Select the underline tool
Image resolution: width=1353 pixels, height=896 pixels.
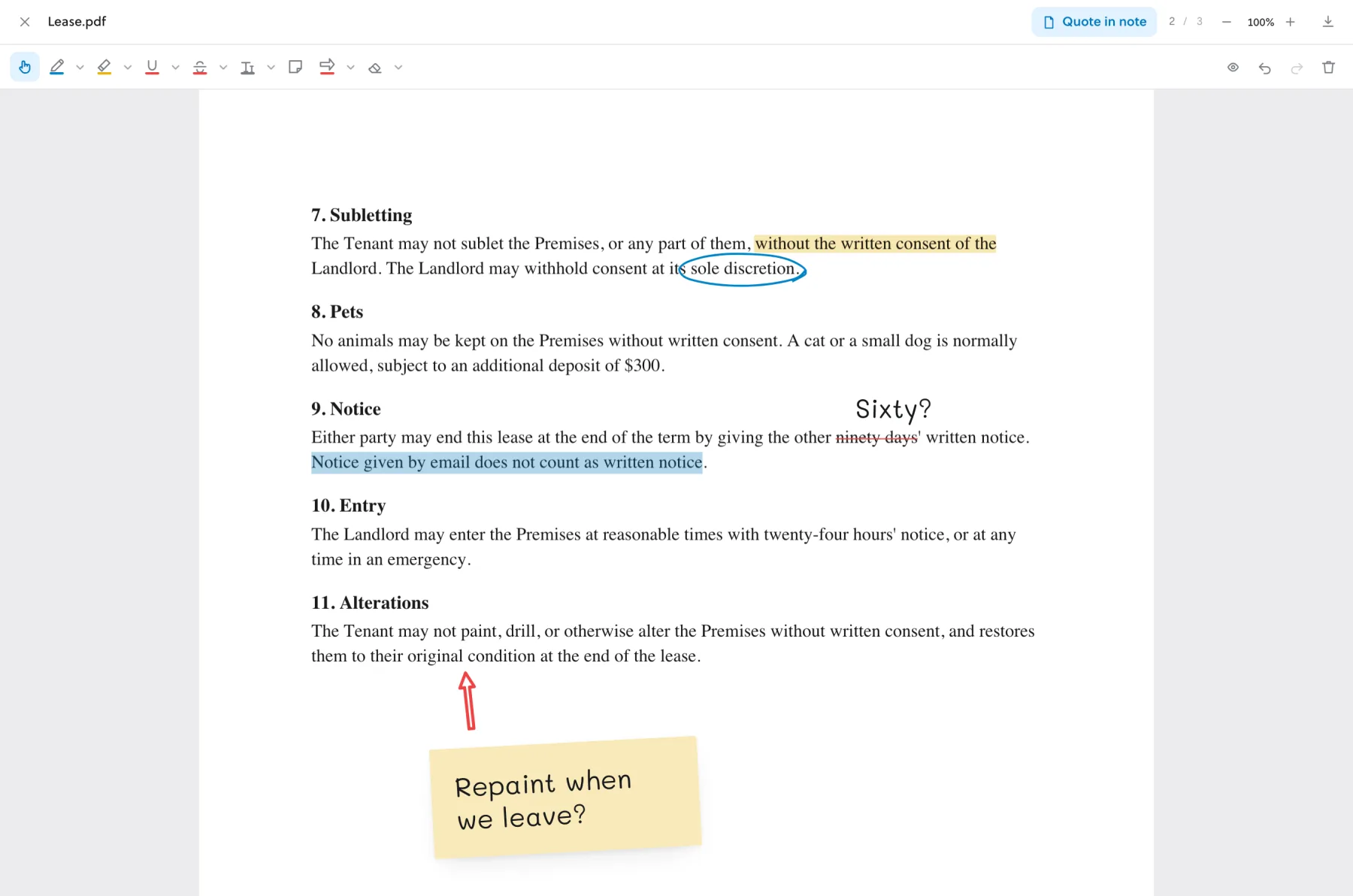[x=152, y=67]
